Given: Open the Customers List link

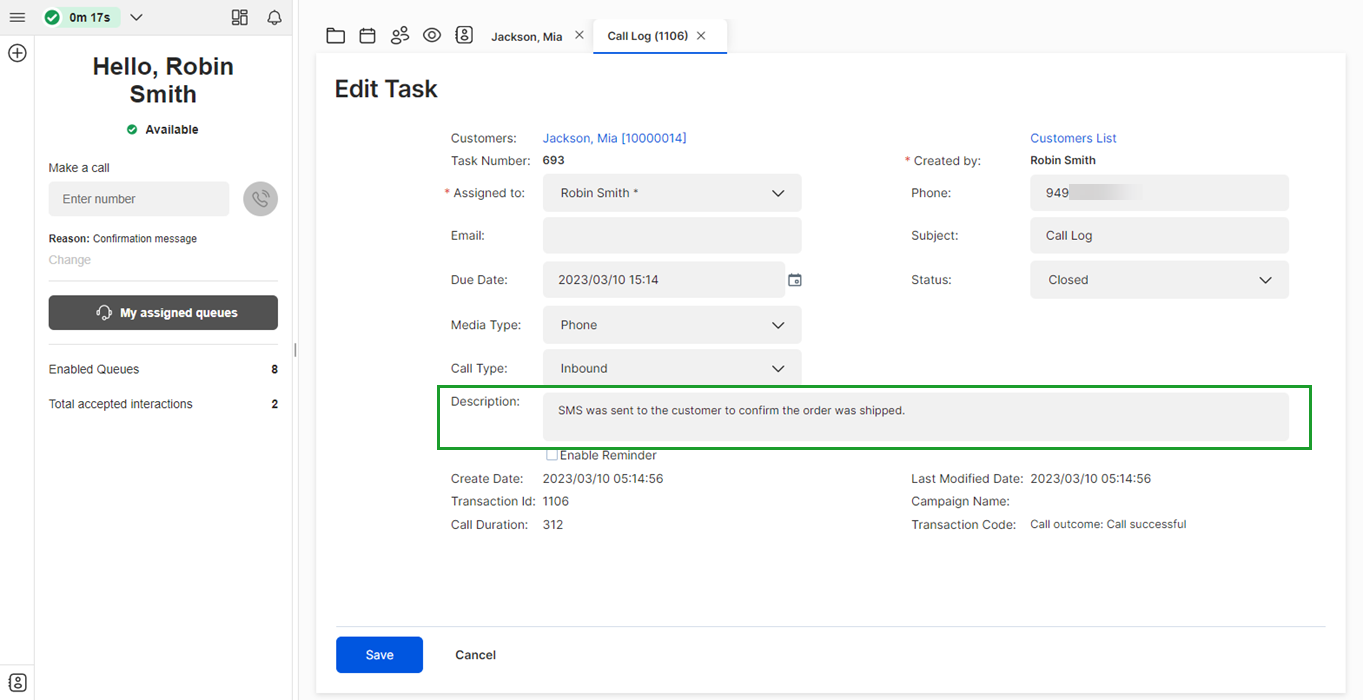Looking at the screenshot, I should (x=1073, y=138).
